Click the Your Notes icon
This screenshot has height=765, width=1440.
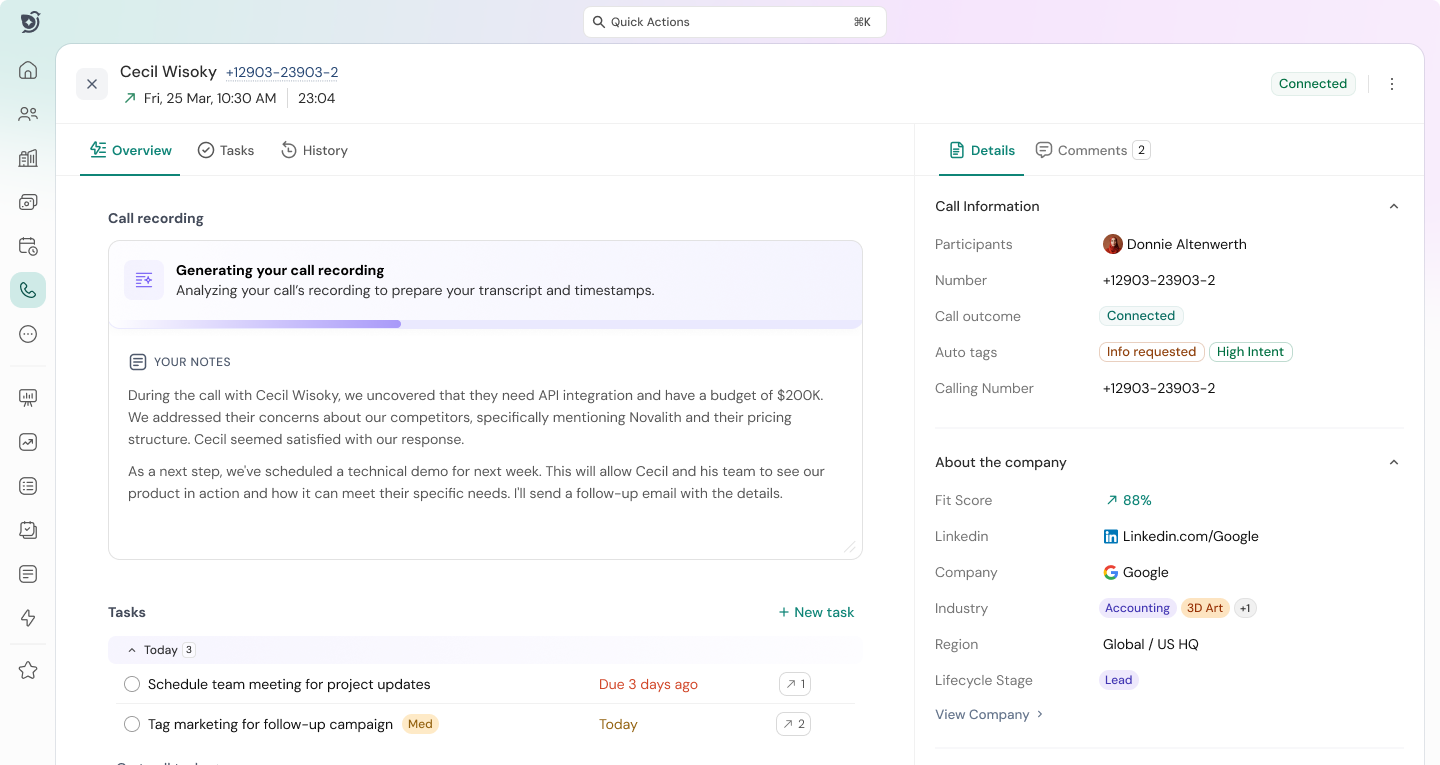click(x=138, y=362)
